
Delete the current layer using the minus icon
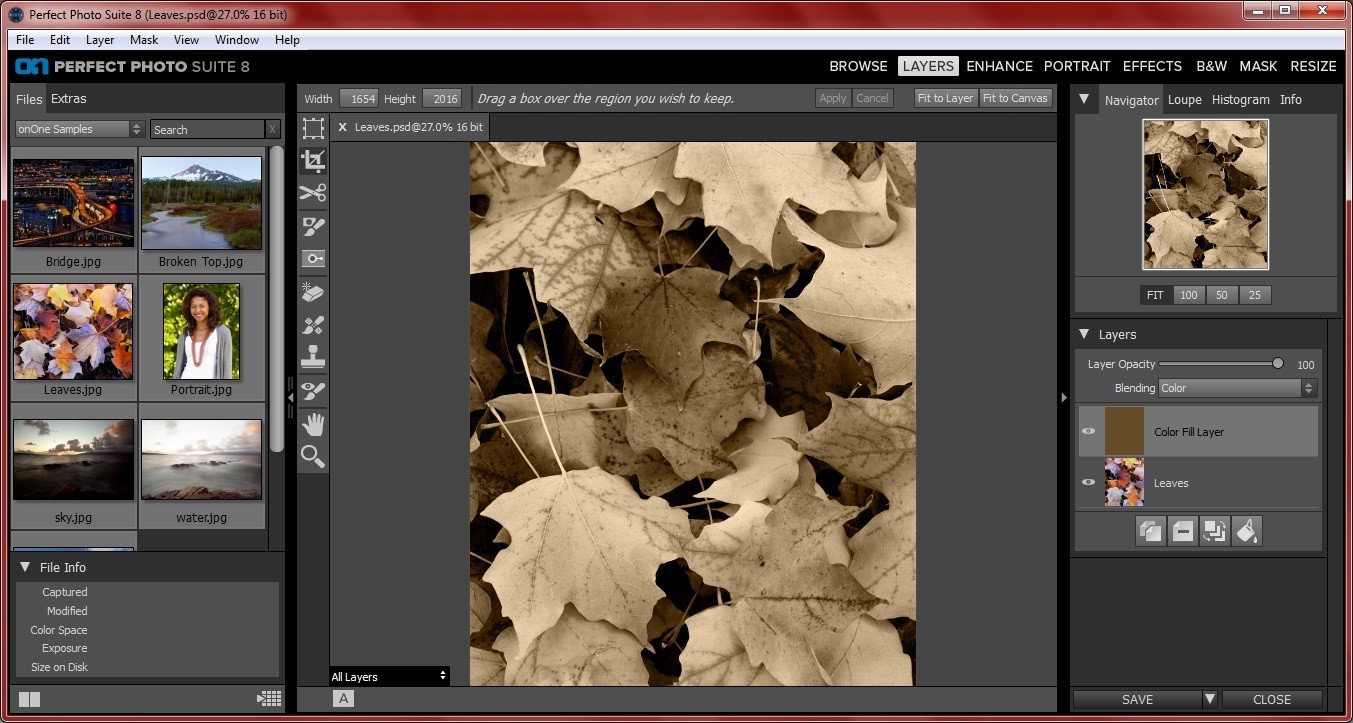pos(1182,531)
